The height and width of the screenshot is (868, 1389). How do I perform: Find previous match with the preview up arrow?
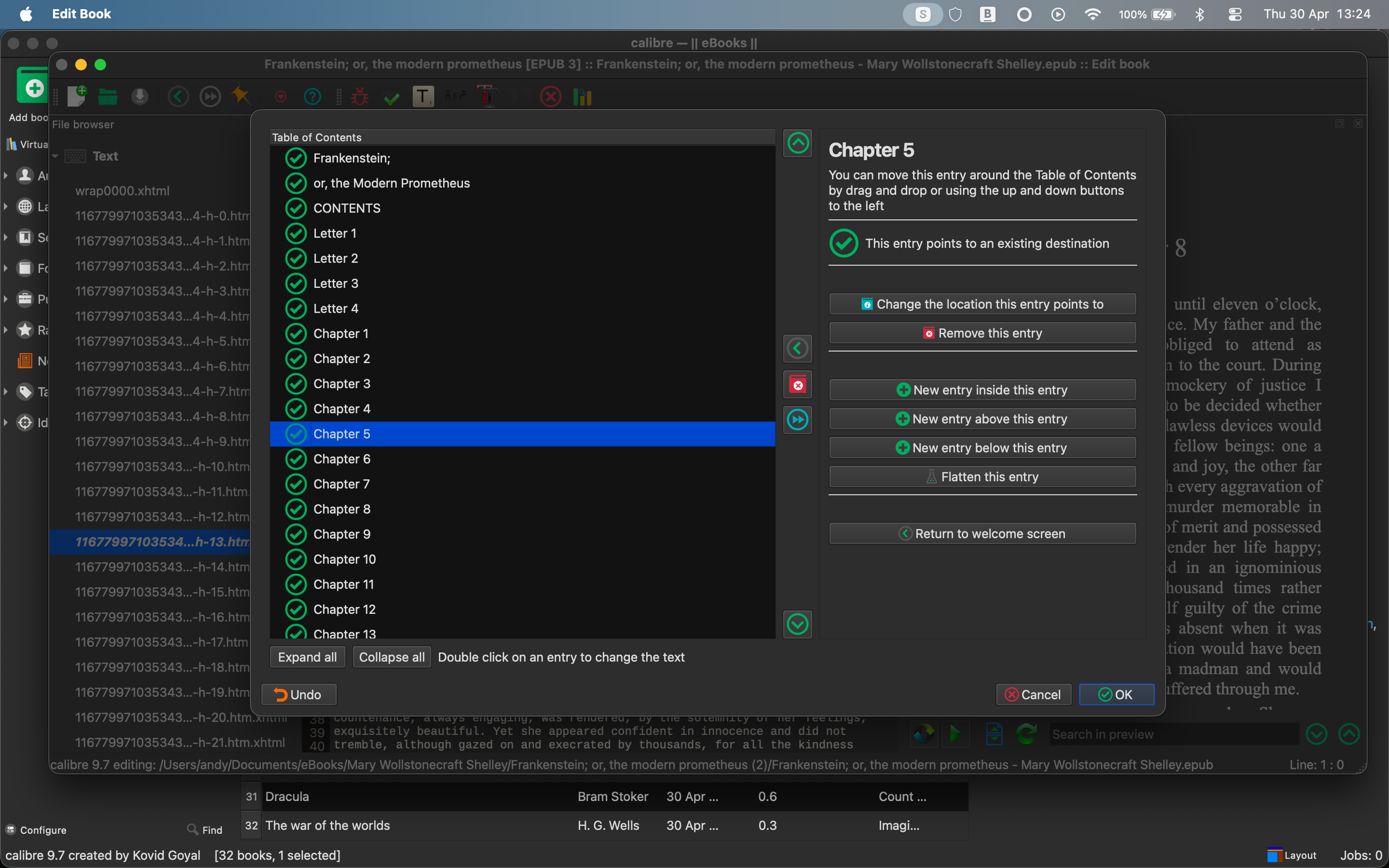point(1349,733)
